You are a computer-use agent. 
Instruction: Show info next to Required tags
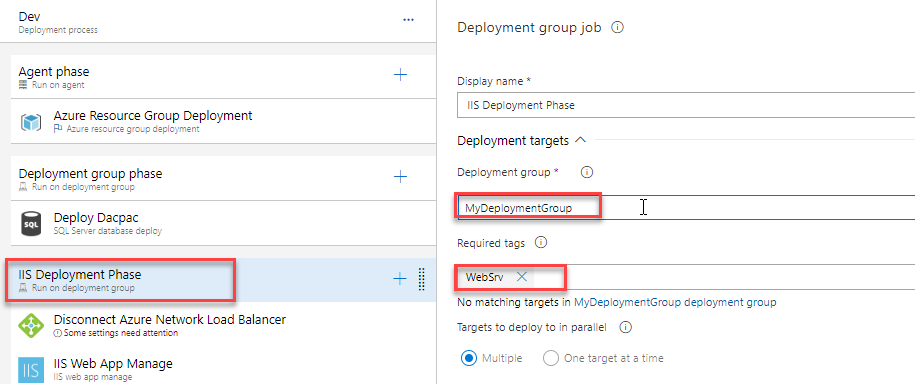tap(541, 243)
